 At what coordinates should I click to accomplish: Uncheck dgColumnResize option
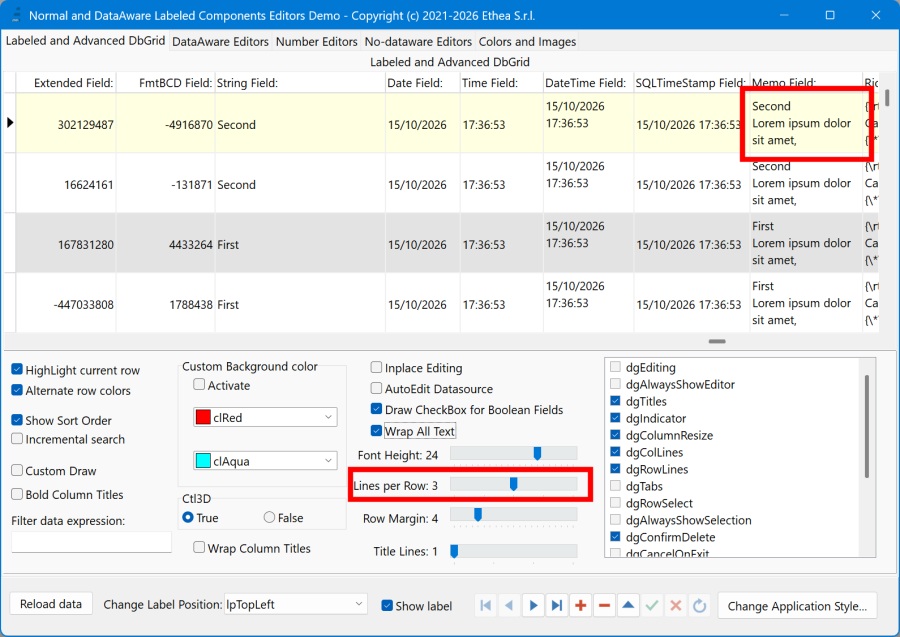615,434
